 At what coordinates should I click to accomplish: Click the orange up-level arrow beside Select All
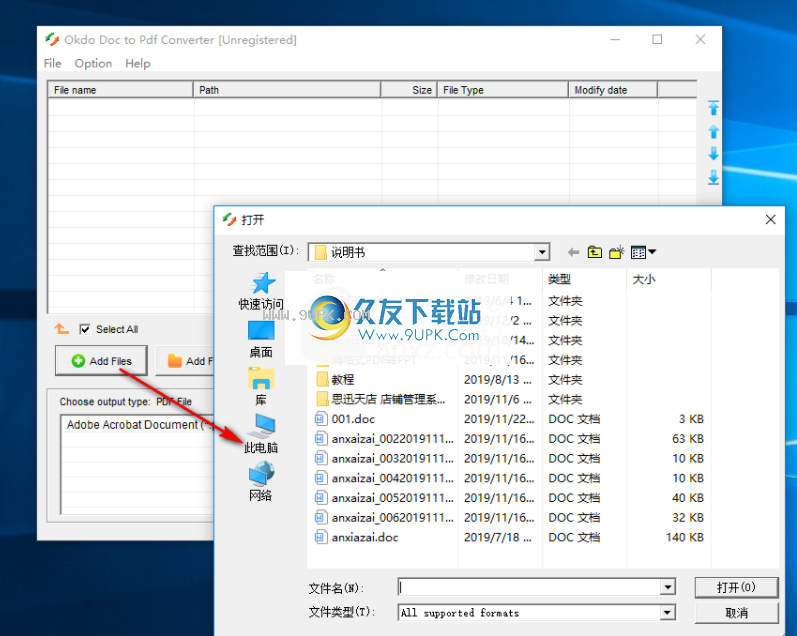(x=62, y=329)
